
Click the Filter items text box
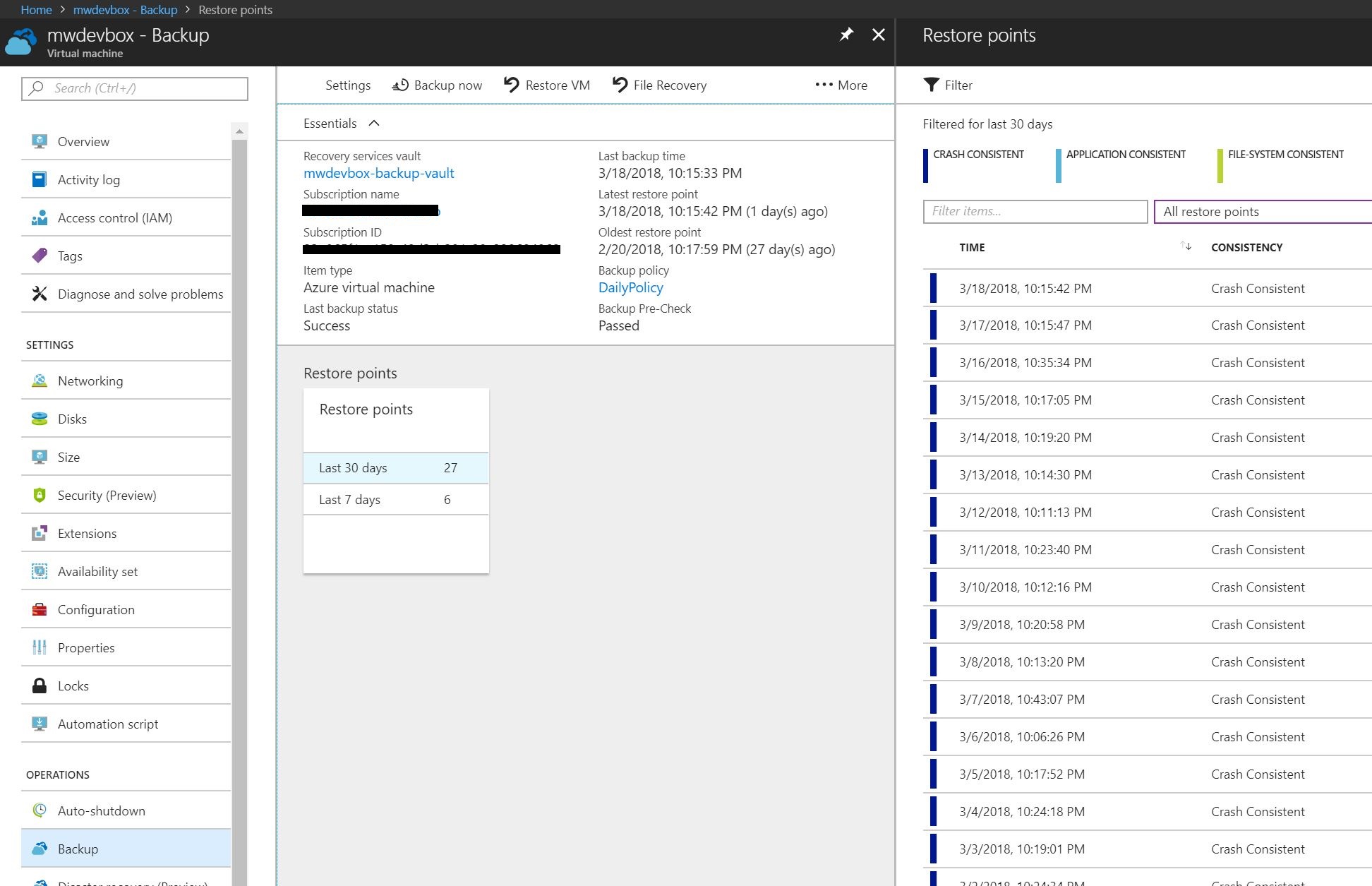[1035, 212]
